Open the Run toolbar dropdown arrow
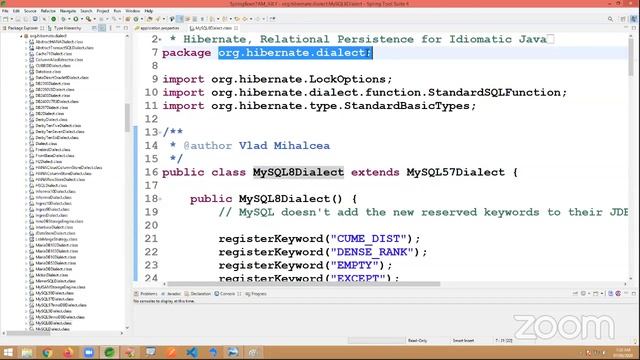The height and width of the screenshot is (360, 640). point(82,19)
